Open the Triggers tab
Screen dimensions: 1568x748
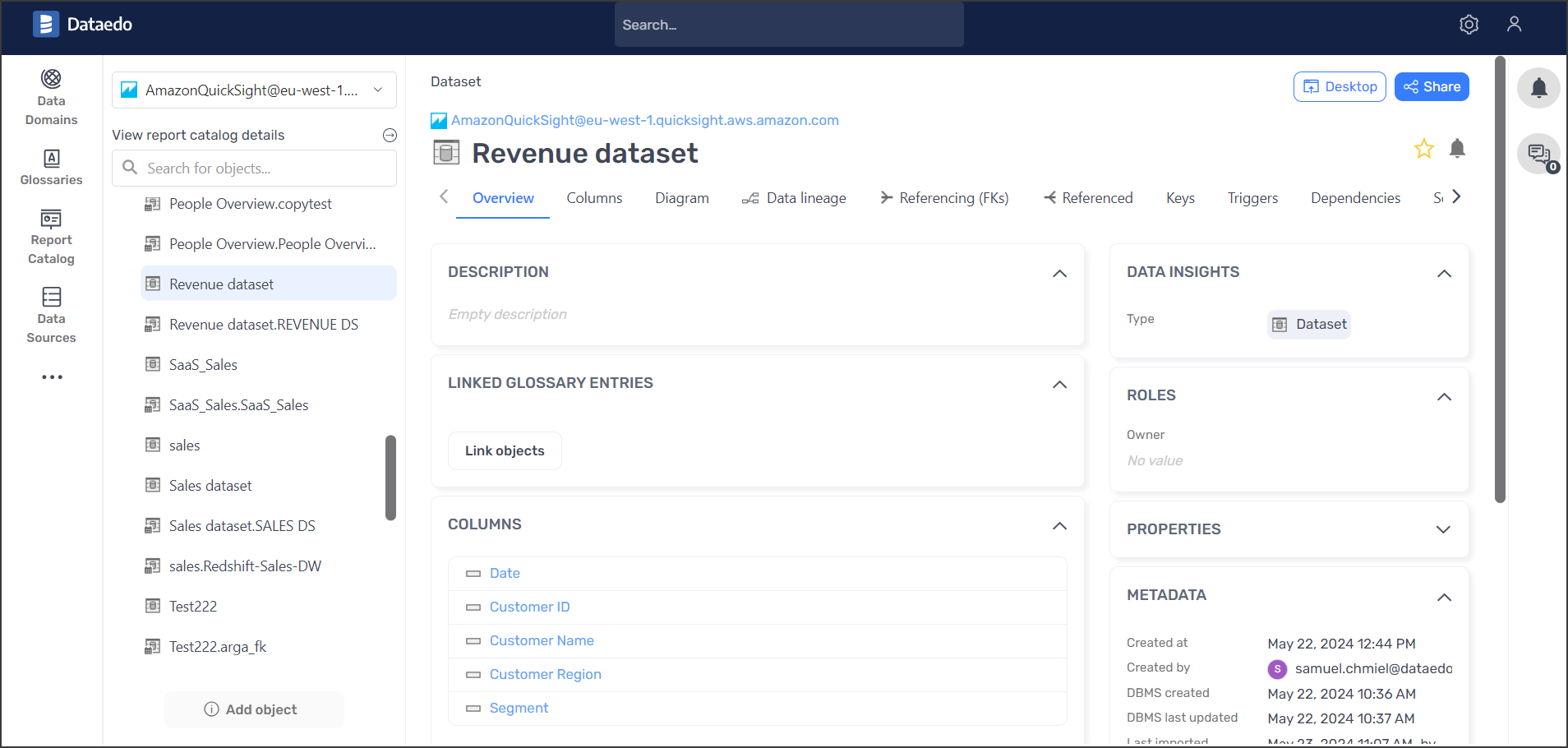[x=1252, y=198]
